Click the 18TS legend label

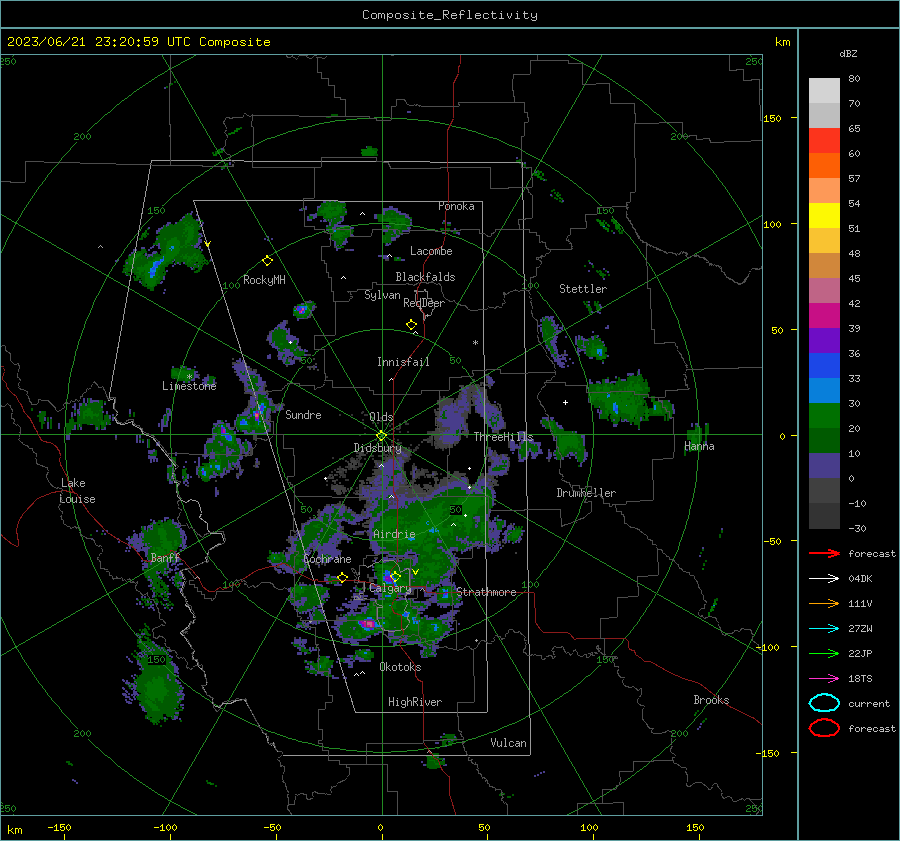[860, 679]
